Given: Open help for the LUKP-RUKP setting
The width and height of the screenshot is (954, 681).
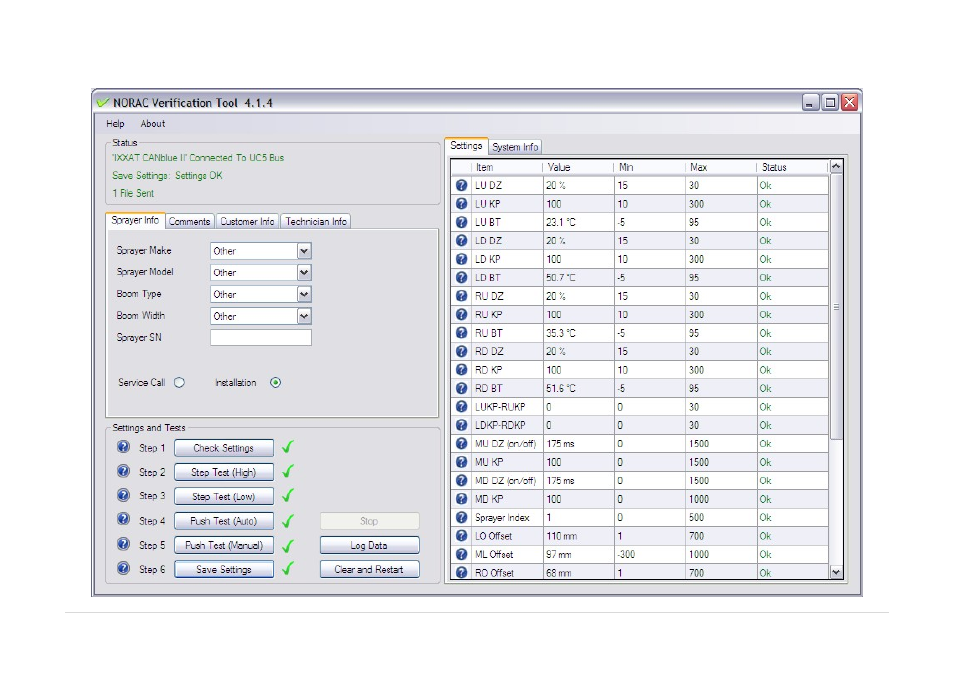Looking at the screenshot, I should pyautogui.click(x=462, y=407).
